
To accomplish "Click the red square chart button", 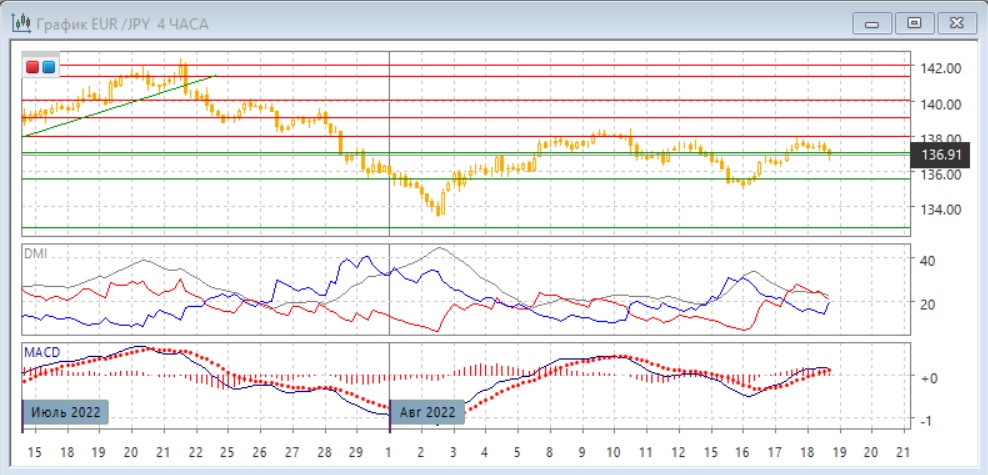I will [x=32, y=67].
